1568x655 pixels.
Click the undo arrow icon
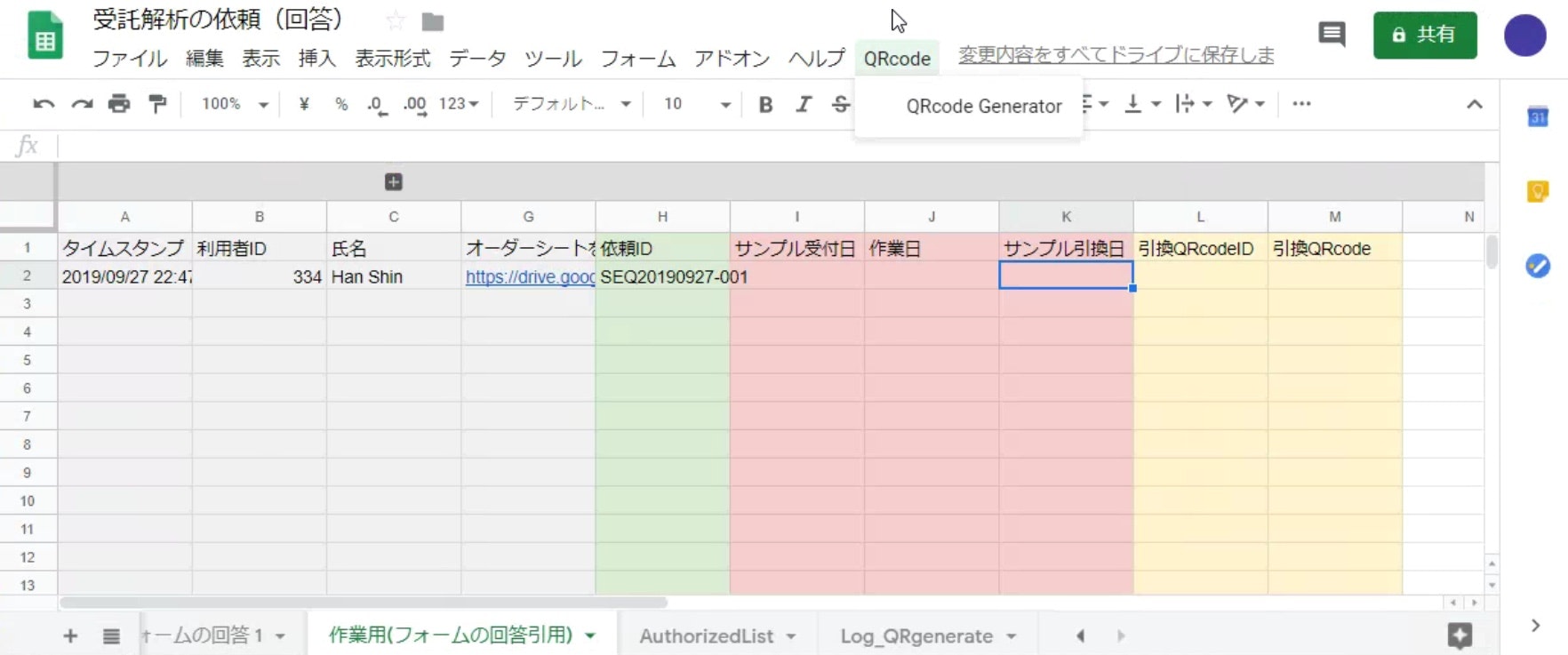point(43,104)
